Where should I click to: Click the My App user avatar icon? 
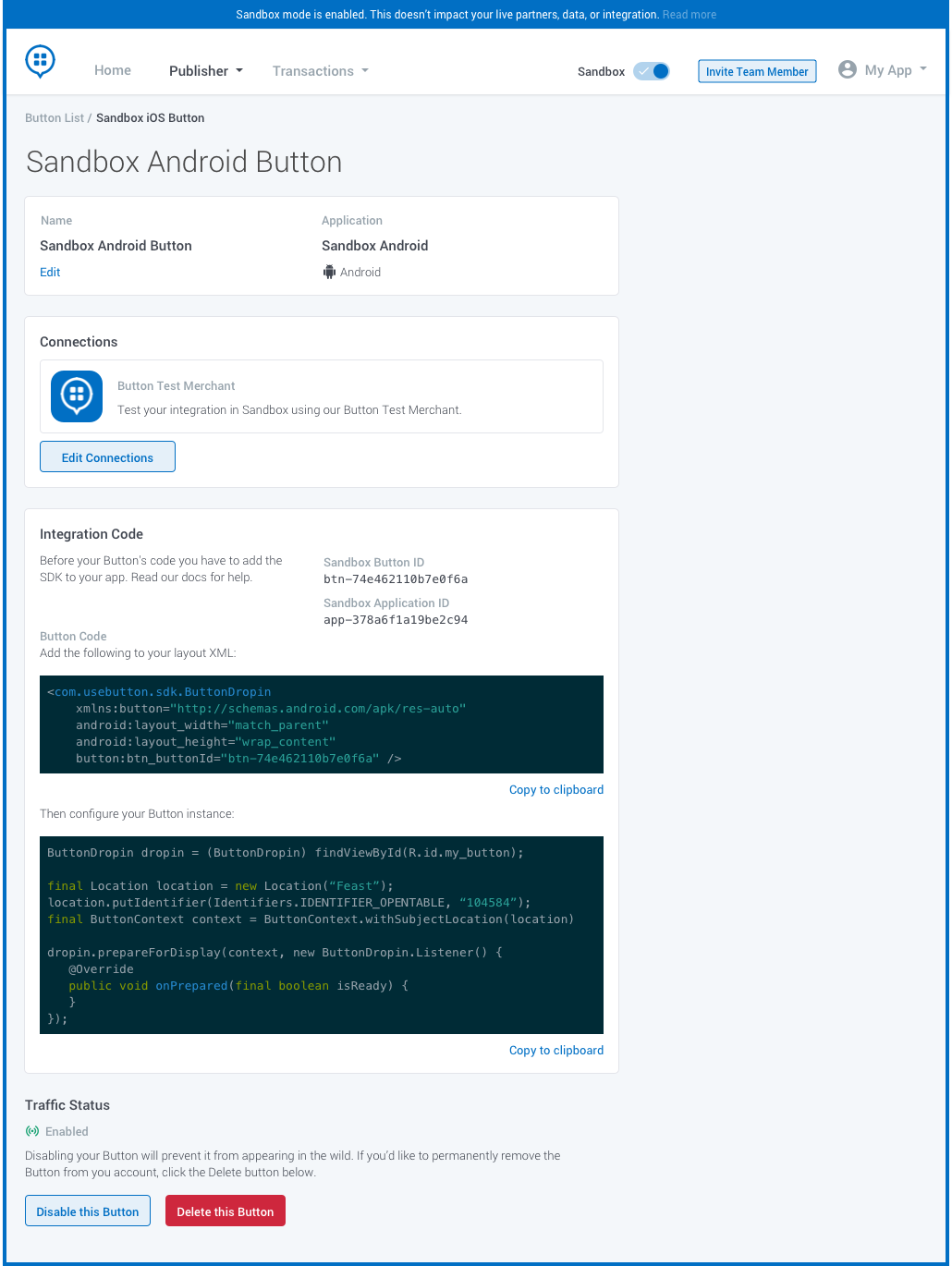click(x=847, y=70)
